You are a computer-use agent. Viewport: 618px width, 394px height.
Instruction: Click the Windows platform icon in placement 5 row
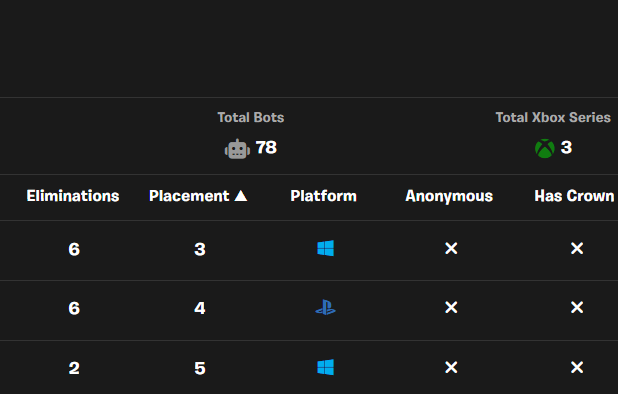326,367
